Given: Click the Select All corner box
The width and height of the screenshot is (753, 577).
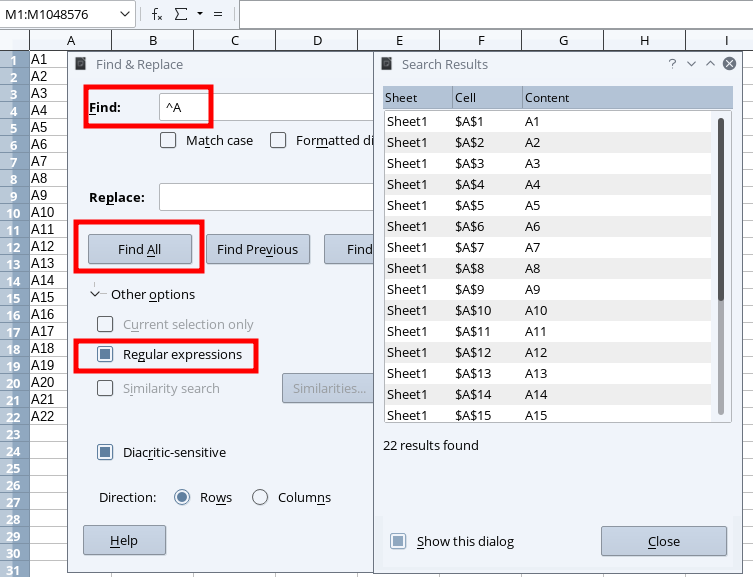Looking at the screenshot, I should pos(14,41).
